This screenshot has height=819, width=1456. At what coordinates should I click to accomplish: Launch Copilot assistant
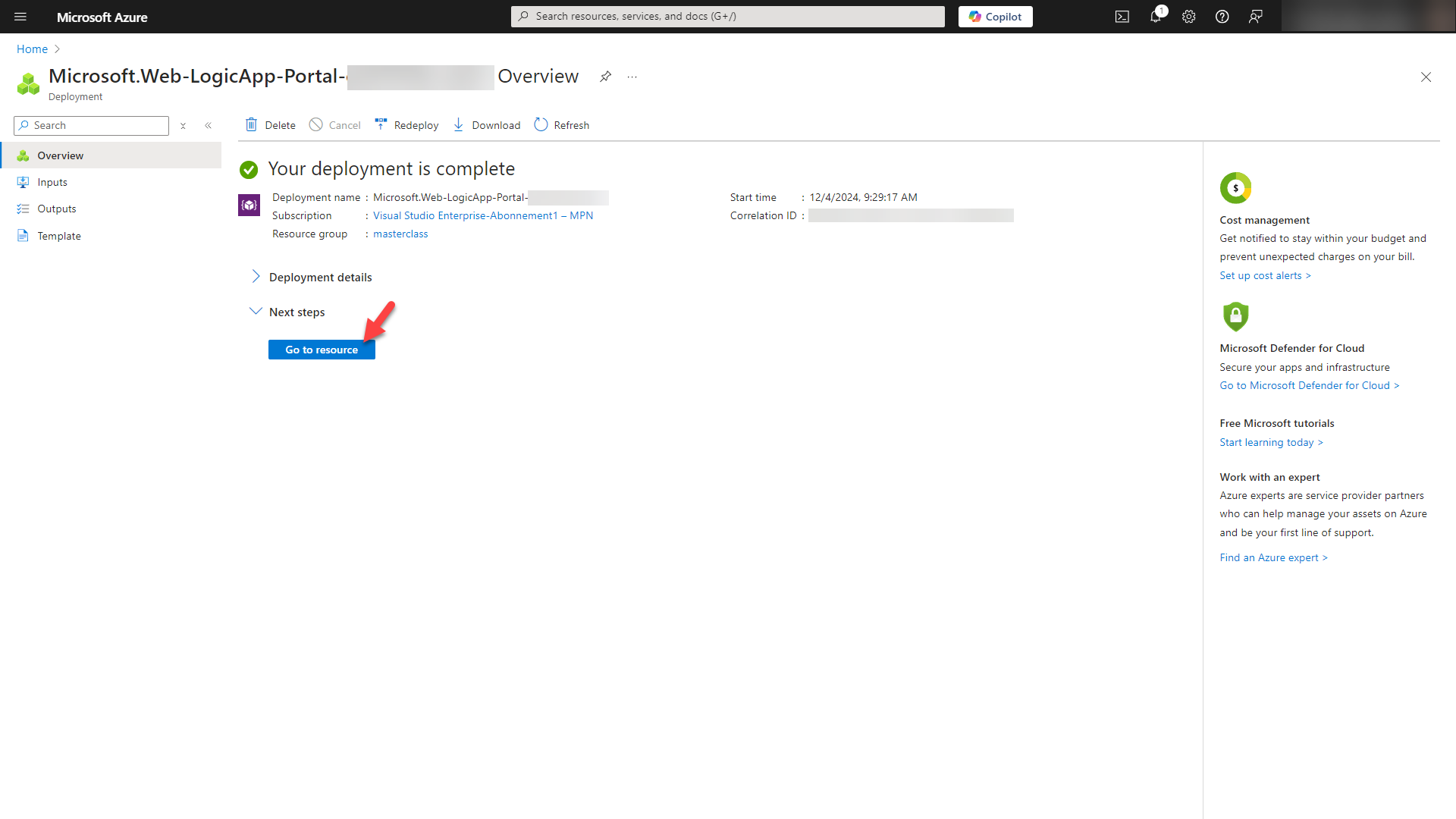click(x=995, y=16)
